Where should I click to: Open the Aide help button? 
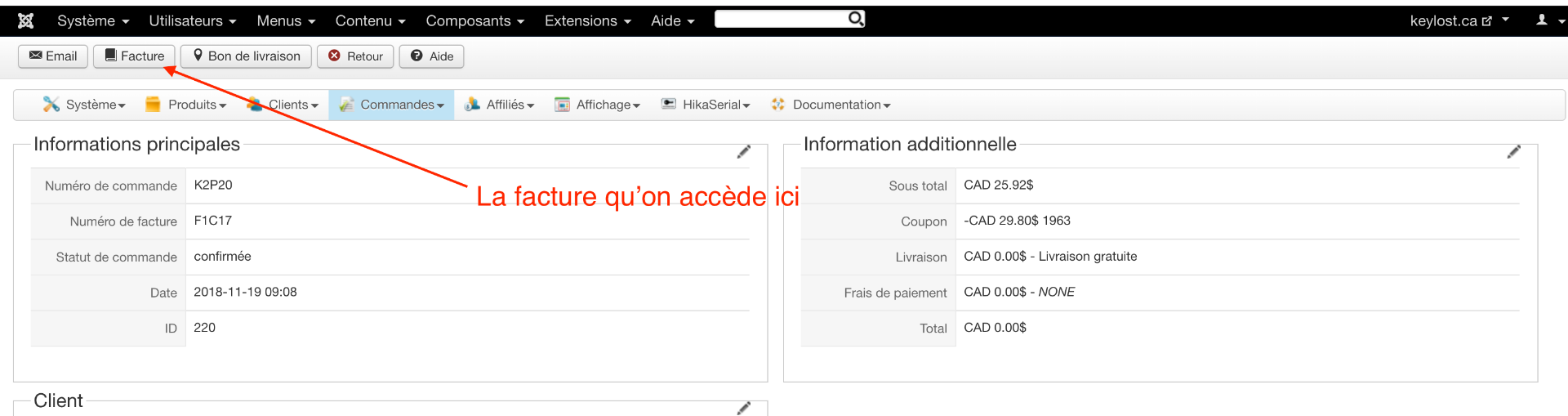coord(432,56)
